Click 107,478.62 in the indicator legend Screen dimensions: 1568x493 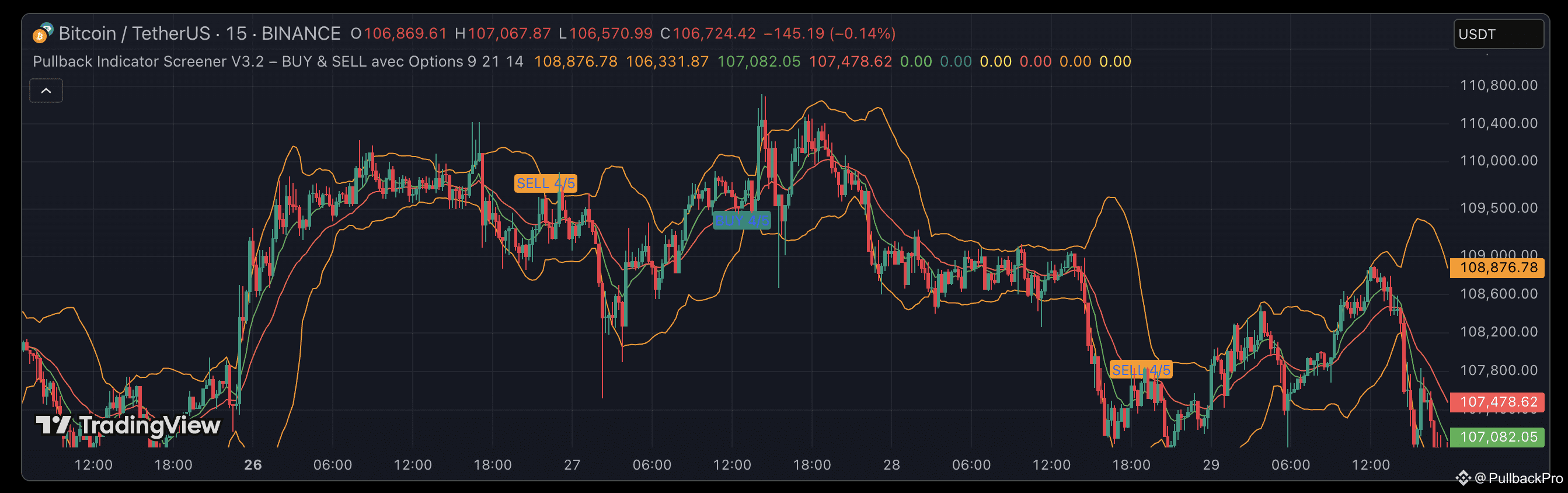(x=851, y=61)
